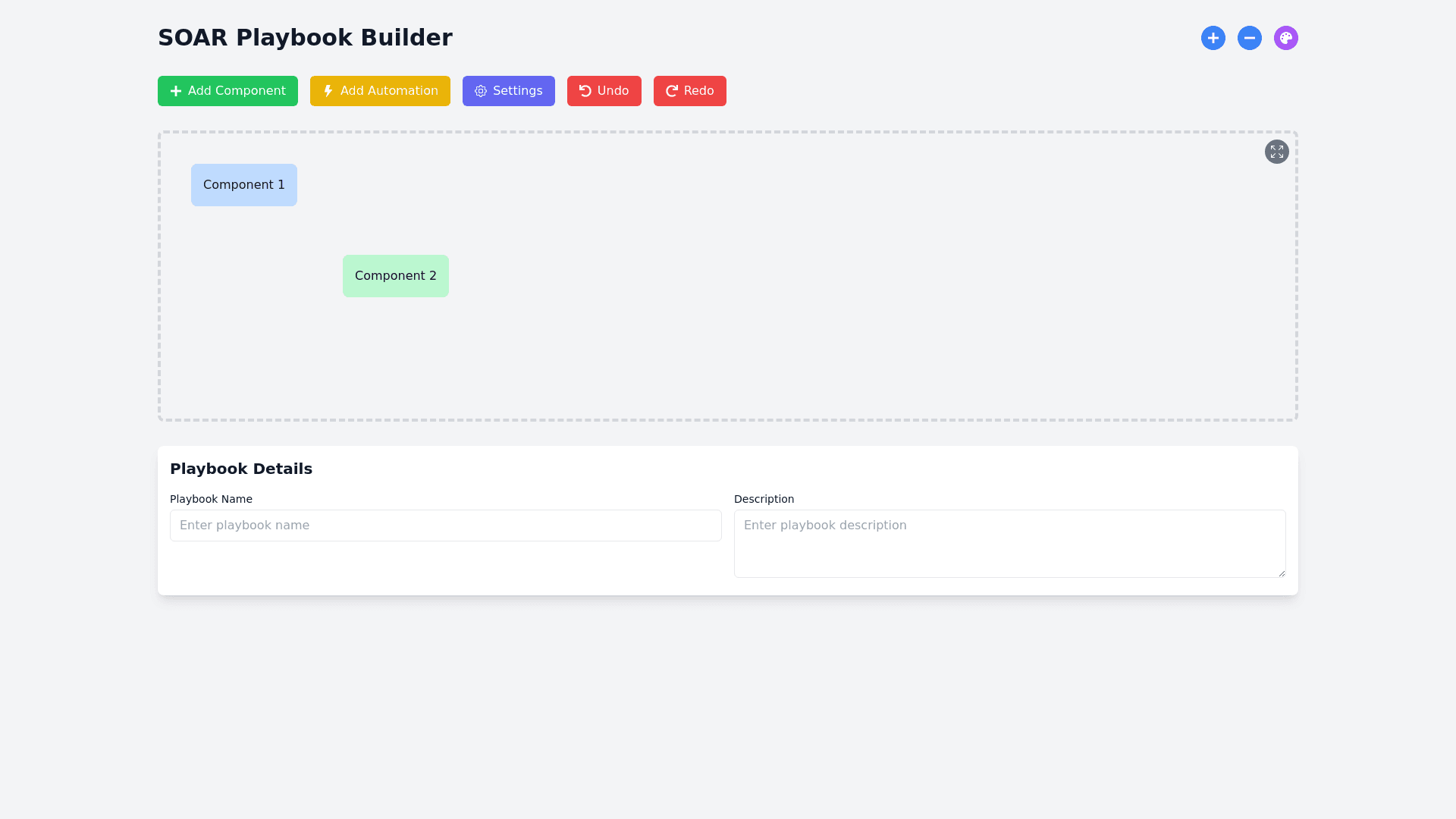
Task: Click into the Description text area
Action: click(x=1009, y=544)
